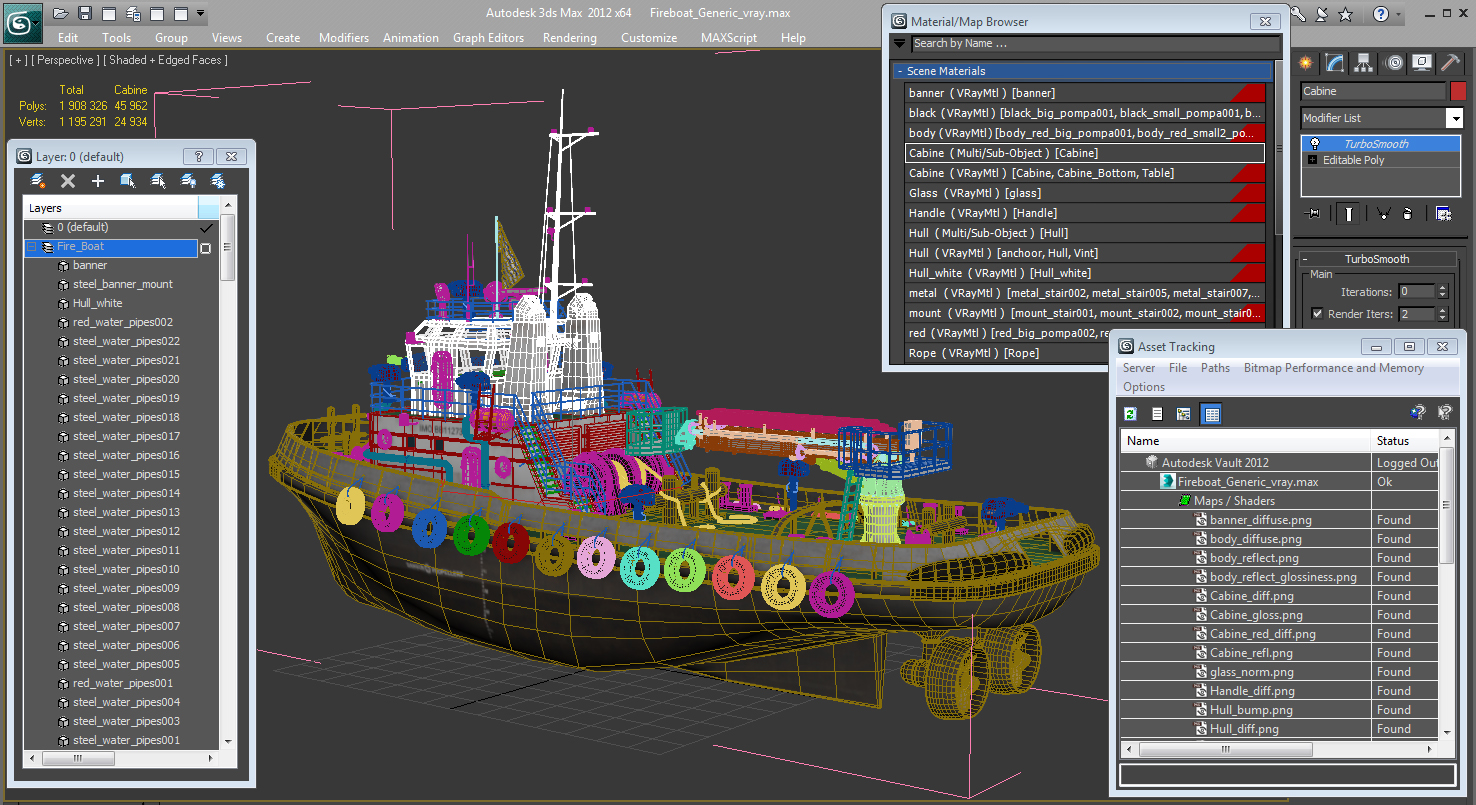Click Refresh icon in Asset Tracking
The height and width of the screenshot is (805, 1476).
point(1131,414)
